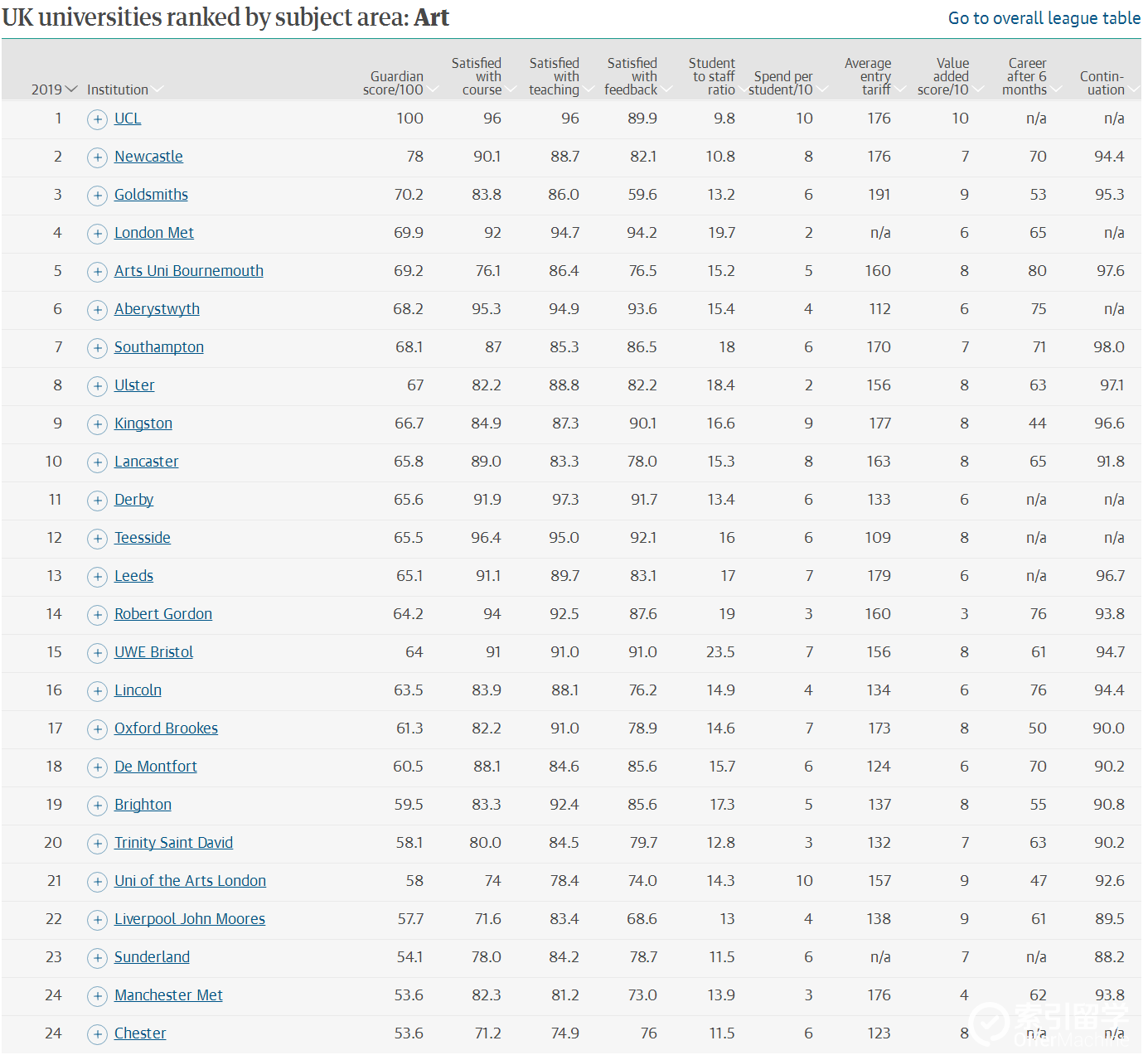Open the Liverpool John Moores link
The width and height of the screenshot is (1148, 1055).
click(x=190, y=919)
